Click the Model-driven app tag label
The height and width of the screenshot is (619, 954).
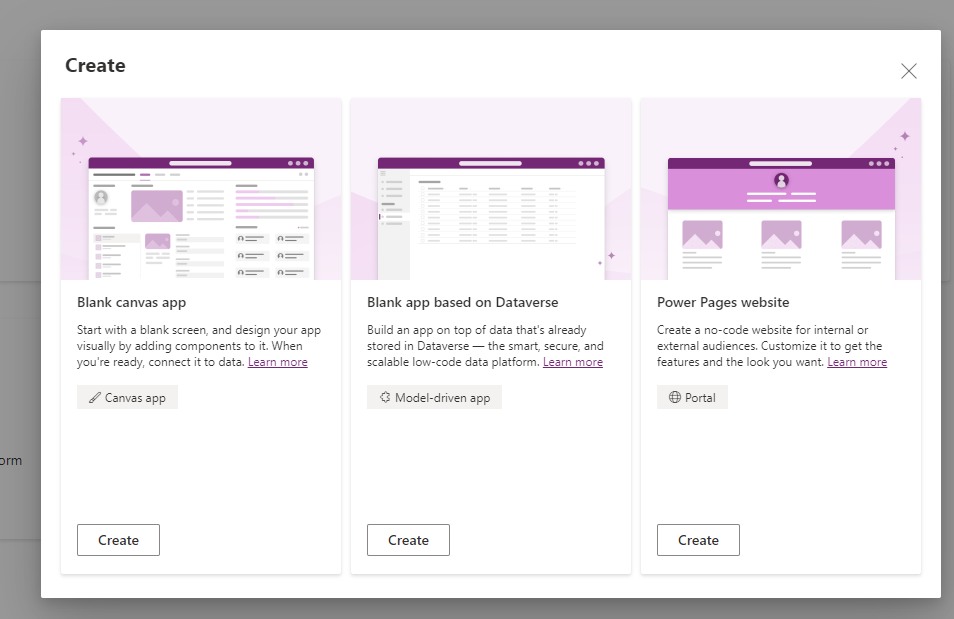coord(442,398)
